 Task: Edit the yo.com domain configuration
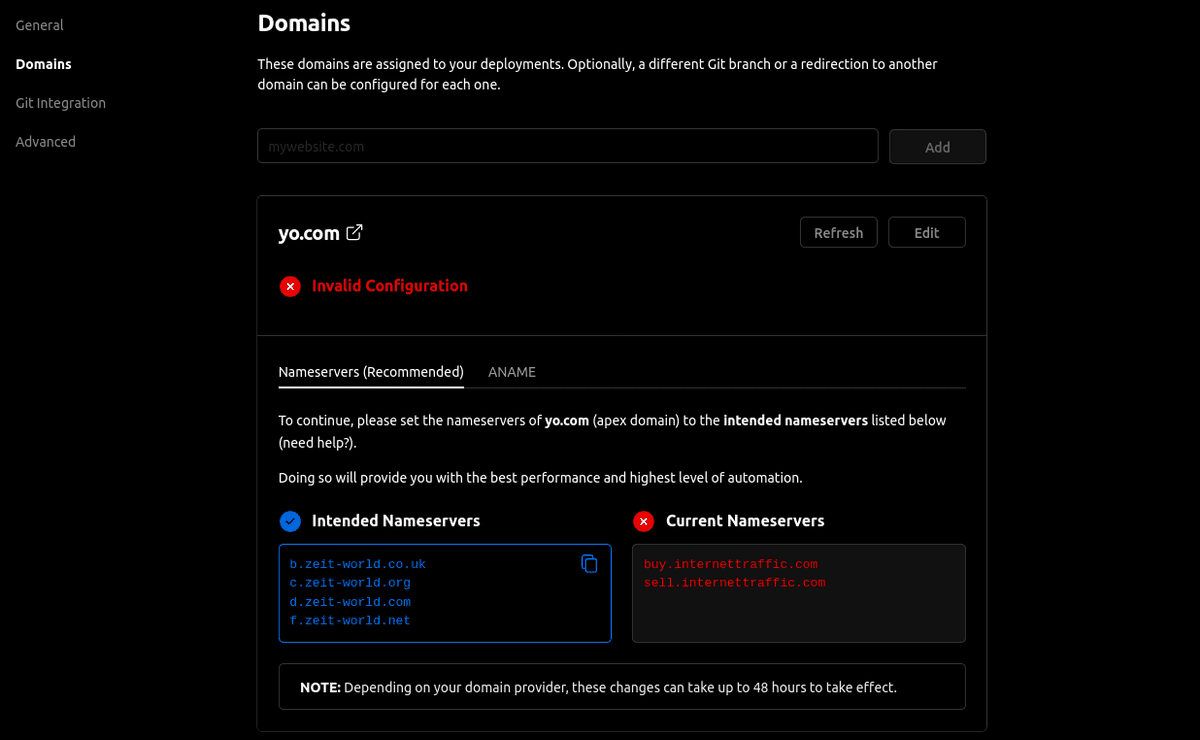(x=926, y=232)
